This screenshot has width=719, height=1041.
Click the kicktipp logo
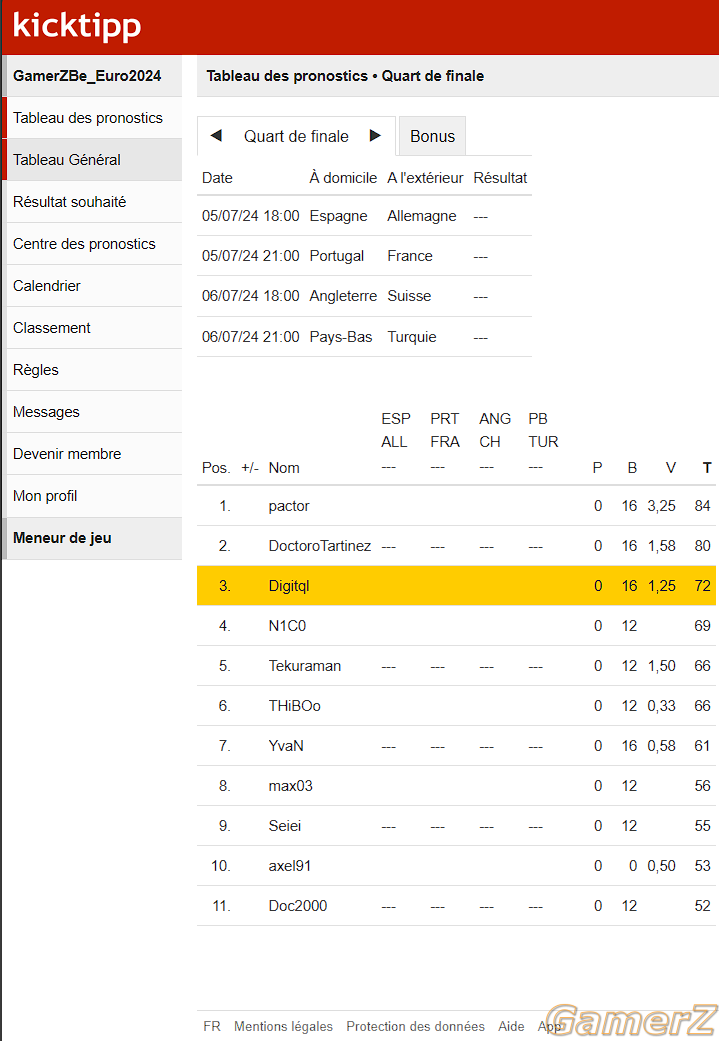(77, 27)
